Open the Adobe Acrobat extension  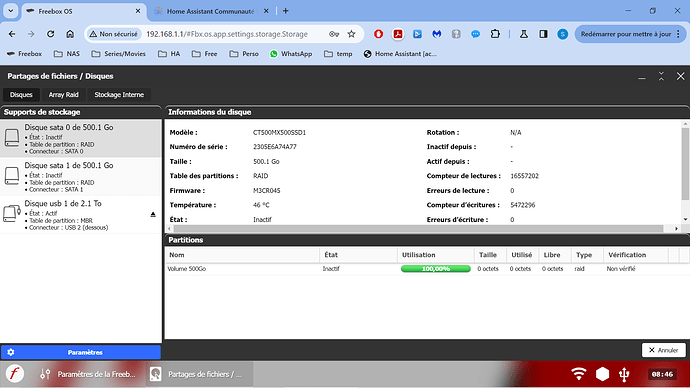(398, 34)
